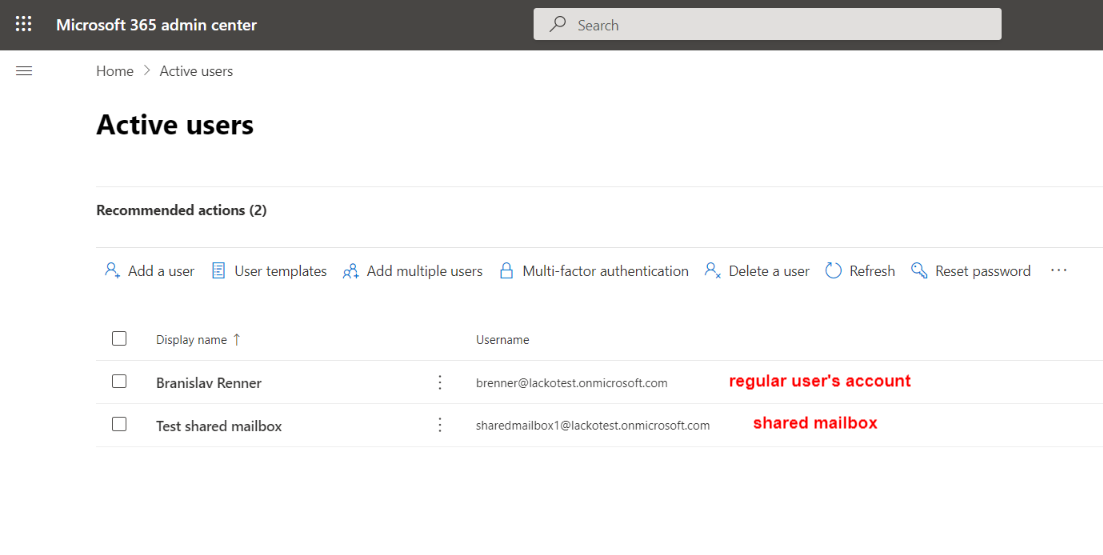Image resolution: width=1103 pixels, height=555 pixels.
Task: Tick the select-all users checkbox
Action: click(120, 338)
